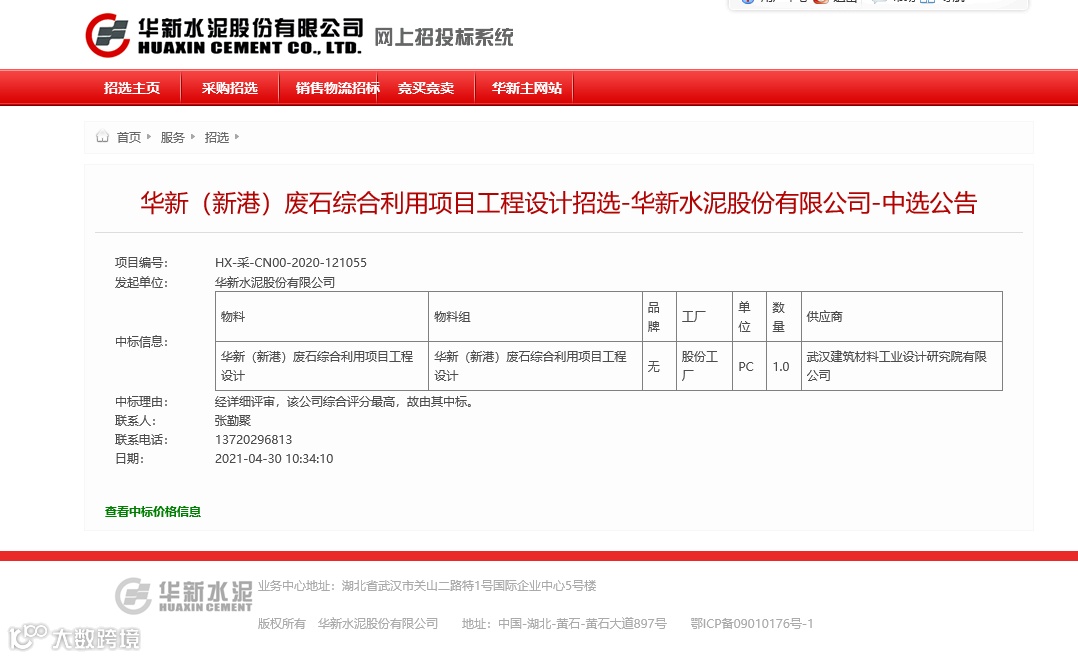This screenshot has height=658, width=1078.
Task: Go to 服务 in the breadcrumb
Action: (173, 138)
